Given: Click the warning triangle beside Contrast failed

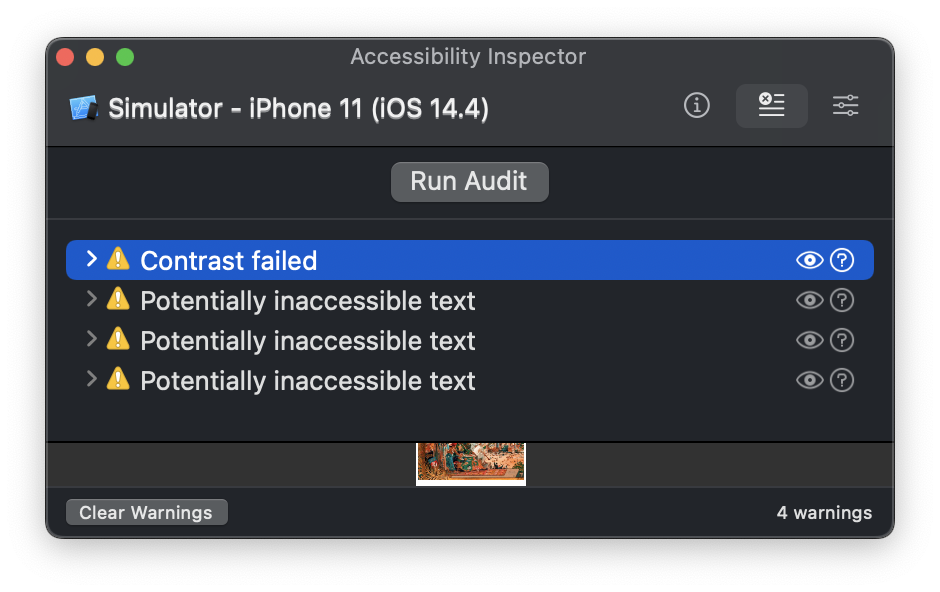Looking at the screenshot, I should 117,260.
